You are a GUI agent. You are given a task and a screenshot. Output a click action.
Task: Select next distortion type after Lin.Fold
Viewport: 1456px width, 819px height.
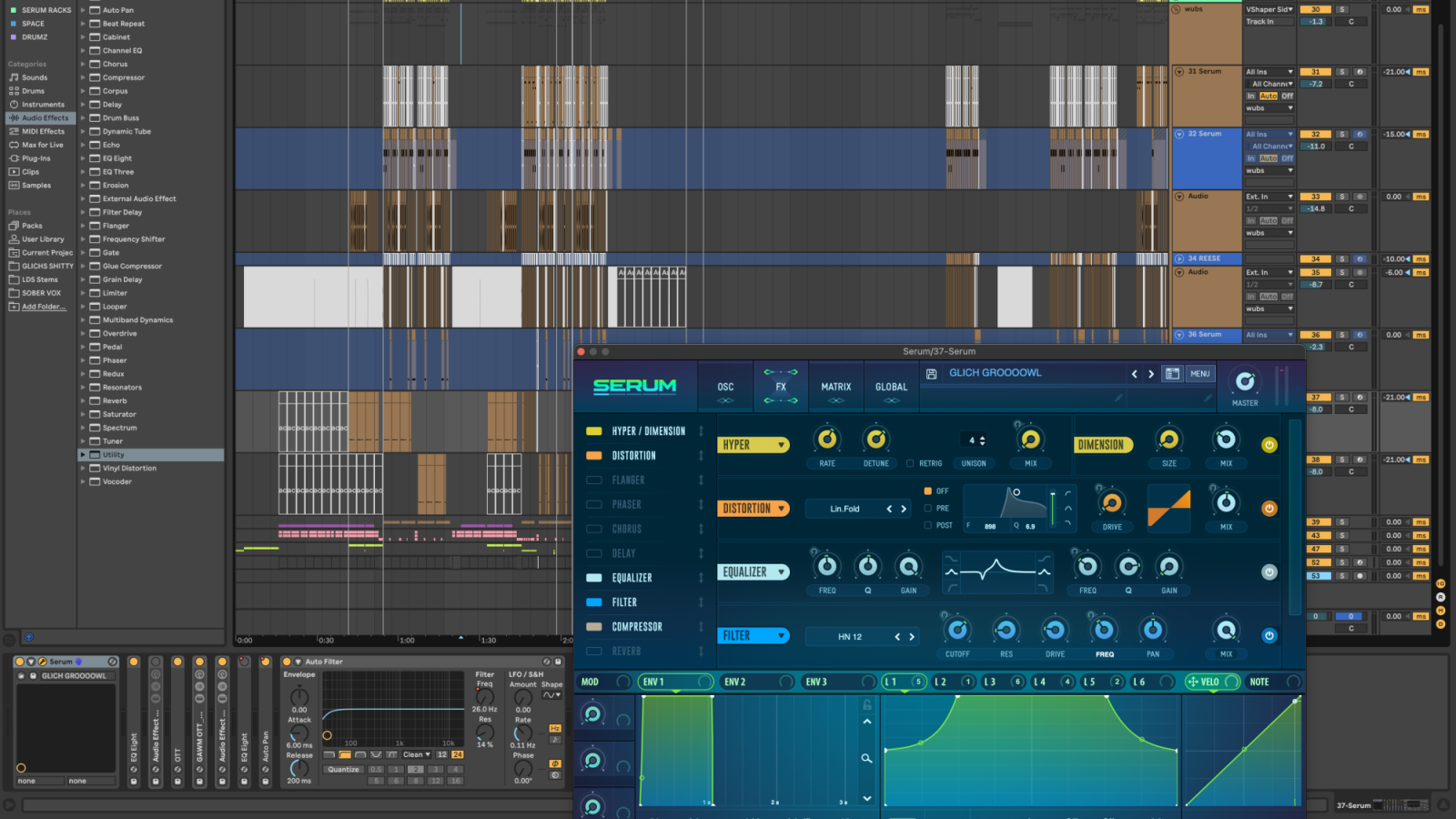[x=904, y=510]
